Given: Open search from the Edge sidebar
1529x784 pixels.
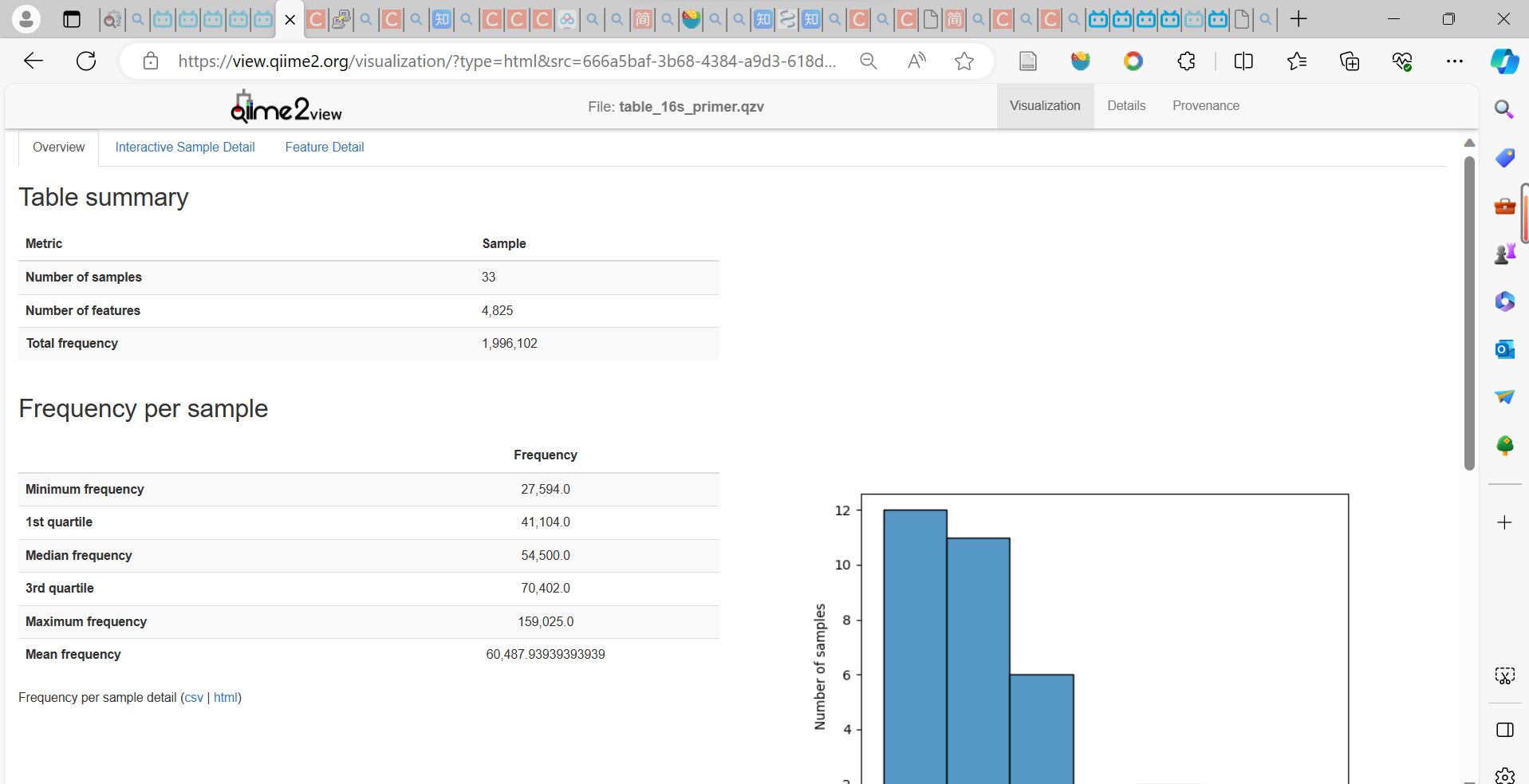Looking at the screenshot, I should (x=1504, y=110).
